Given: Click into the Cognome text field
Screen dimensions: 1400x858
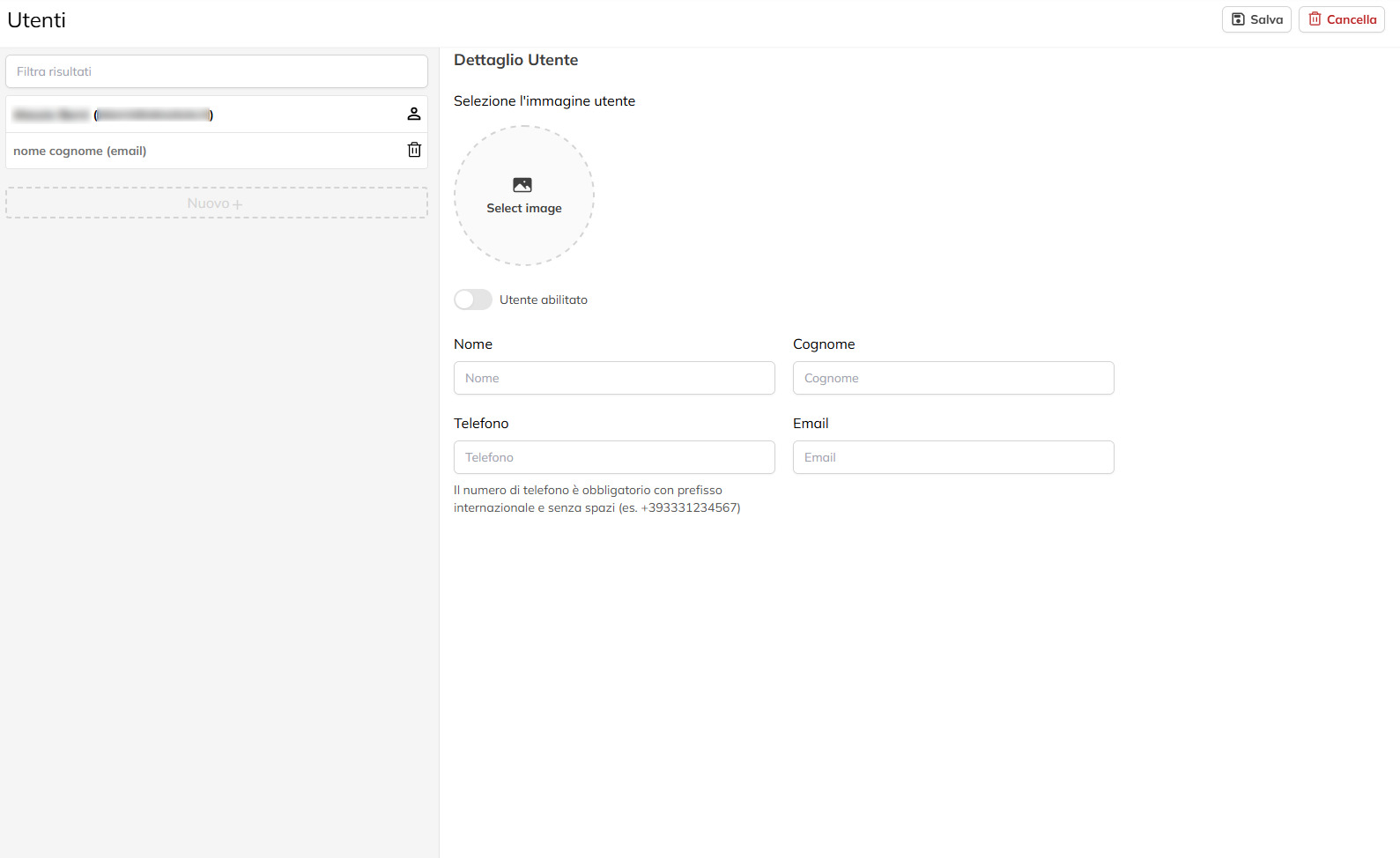Looking at the screenshot, I should click(x=953, y=378).
